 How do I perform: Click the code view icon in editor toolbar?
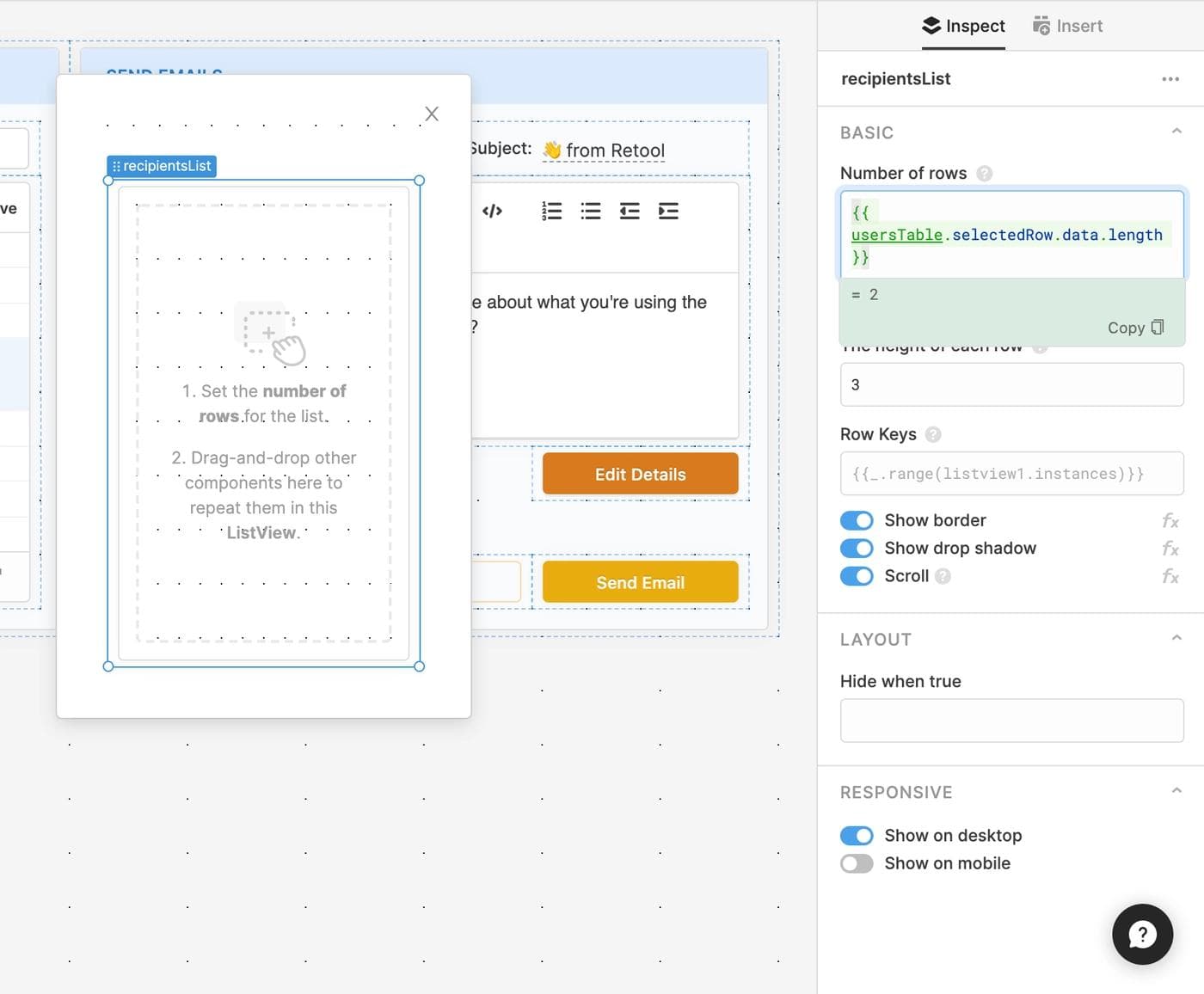pyautogui.click(x=492, y=211)
